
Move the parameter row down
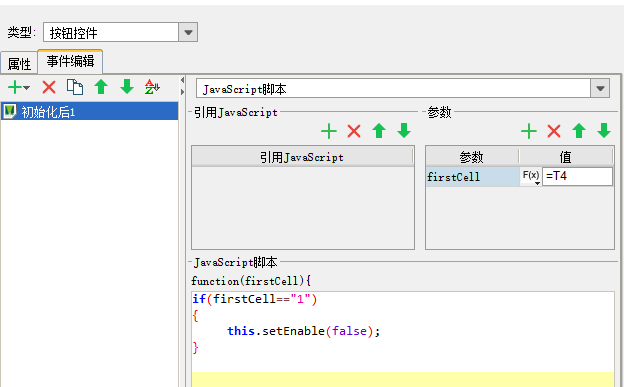pos(604,131)
